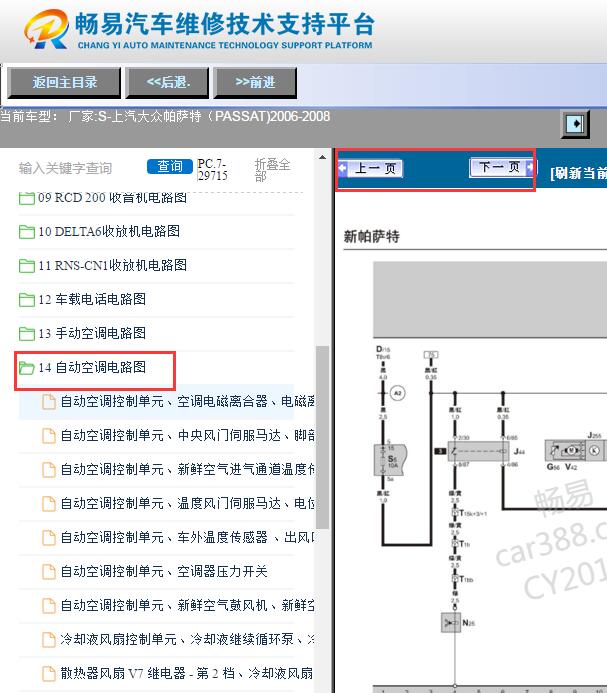
Task: Open 自动空调控制单元、空调器压力开关 diagram
Action: click(x=164, y=571)
